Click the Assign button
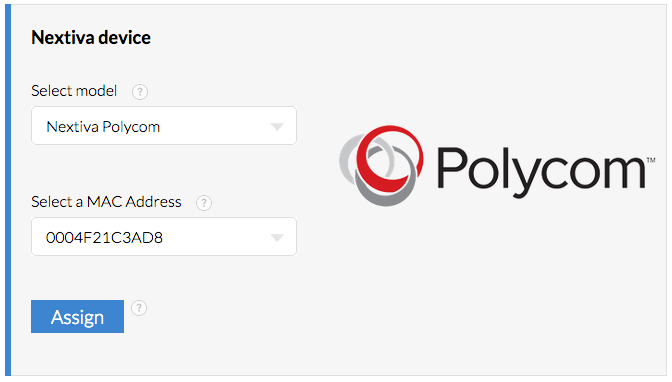 click(77, 316)
